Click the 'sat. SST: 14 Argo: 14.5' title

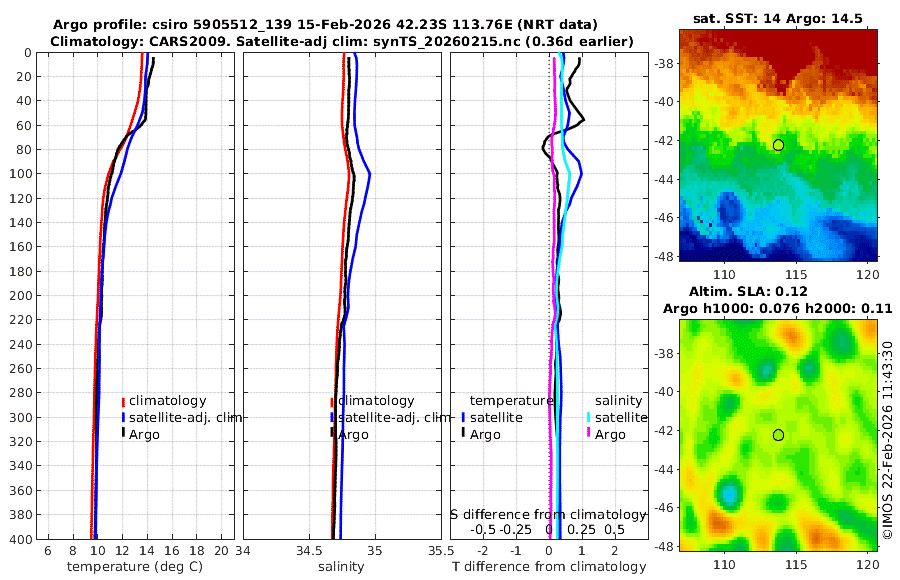pyautogui.click(x=778, y=18)
